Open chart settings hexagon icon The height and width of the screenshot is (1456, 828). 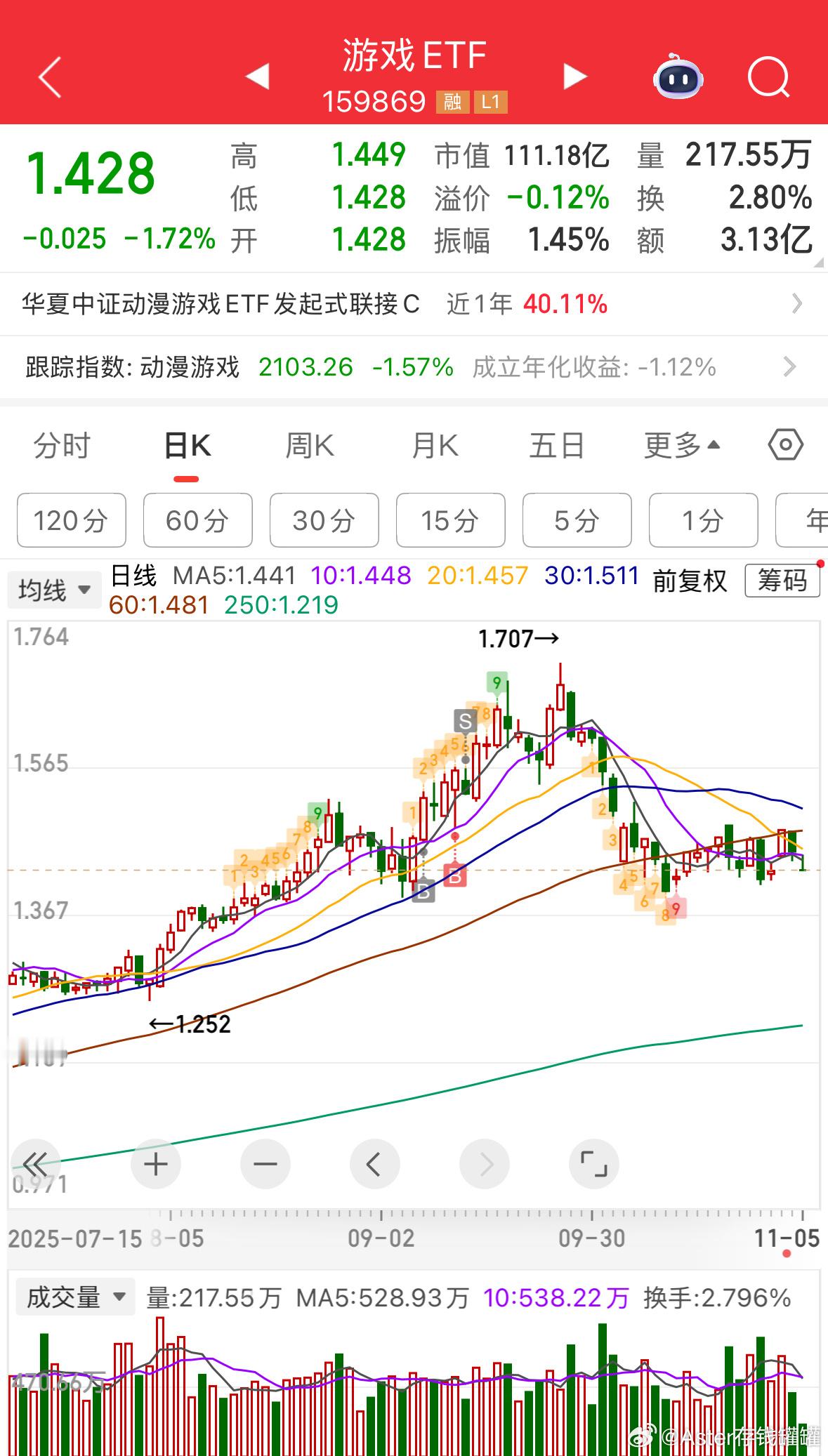[x=785, y=445]
